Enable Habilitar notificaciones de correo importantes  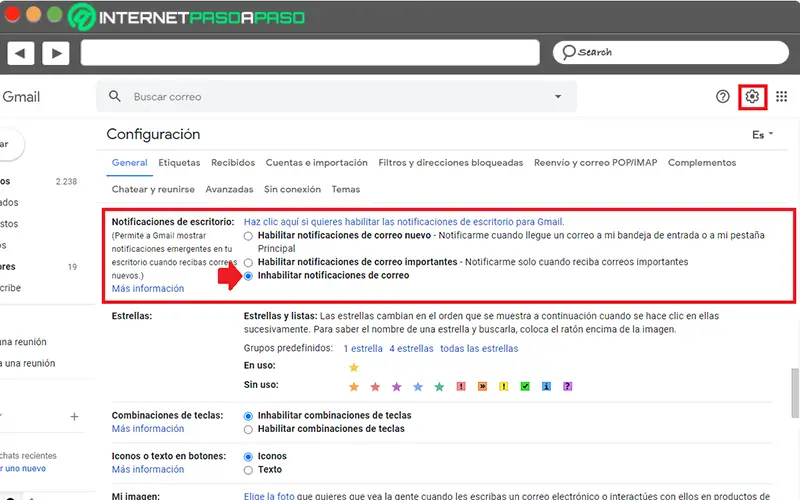(248, 263)
